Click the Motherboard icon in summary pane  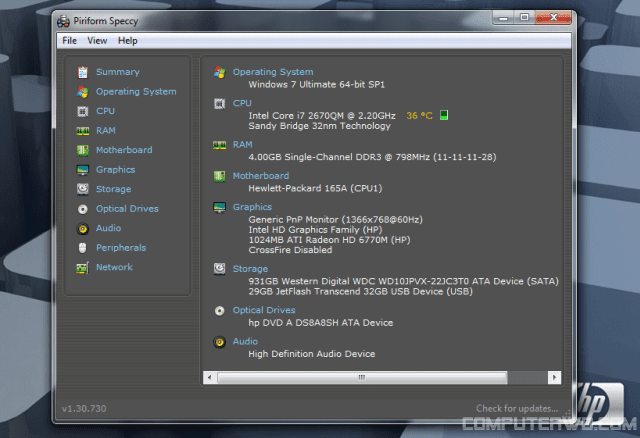click(x=220, y=176)
